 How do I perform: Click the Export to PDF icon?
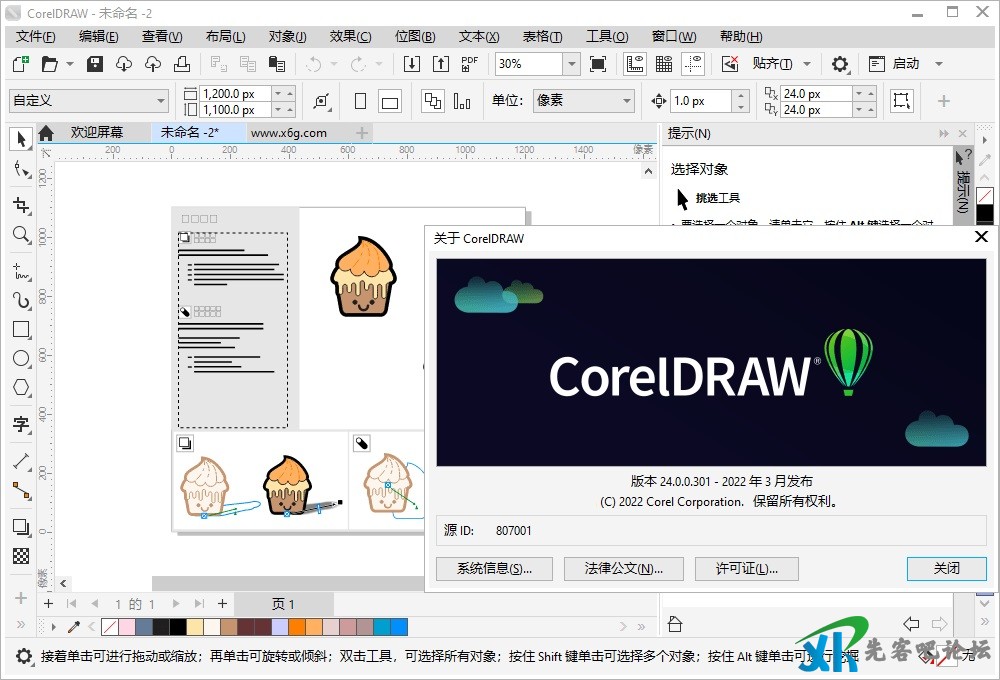(469, 64)
